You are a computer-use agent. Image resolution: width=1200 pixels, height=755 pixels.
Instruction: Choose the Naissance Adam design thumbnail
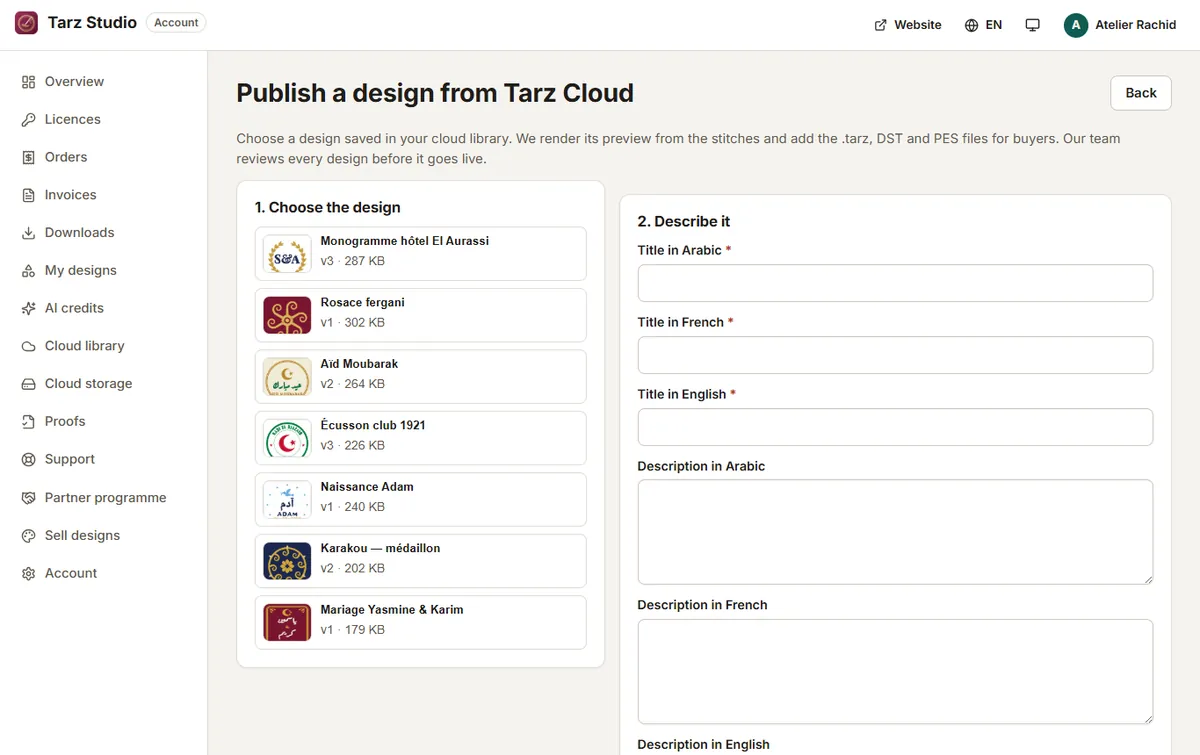[287, 499]
